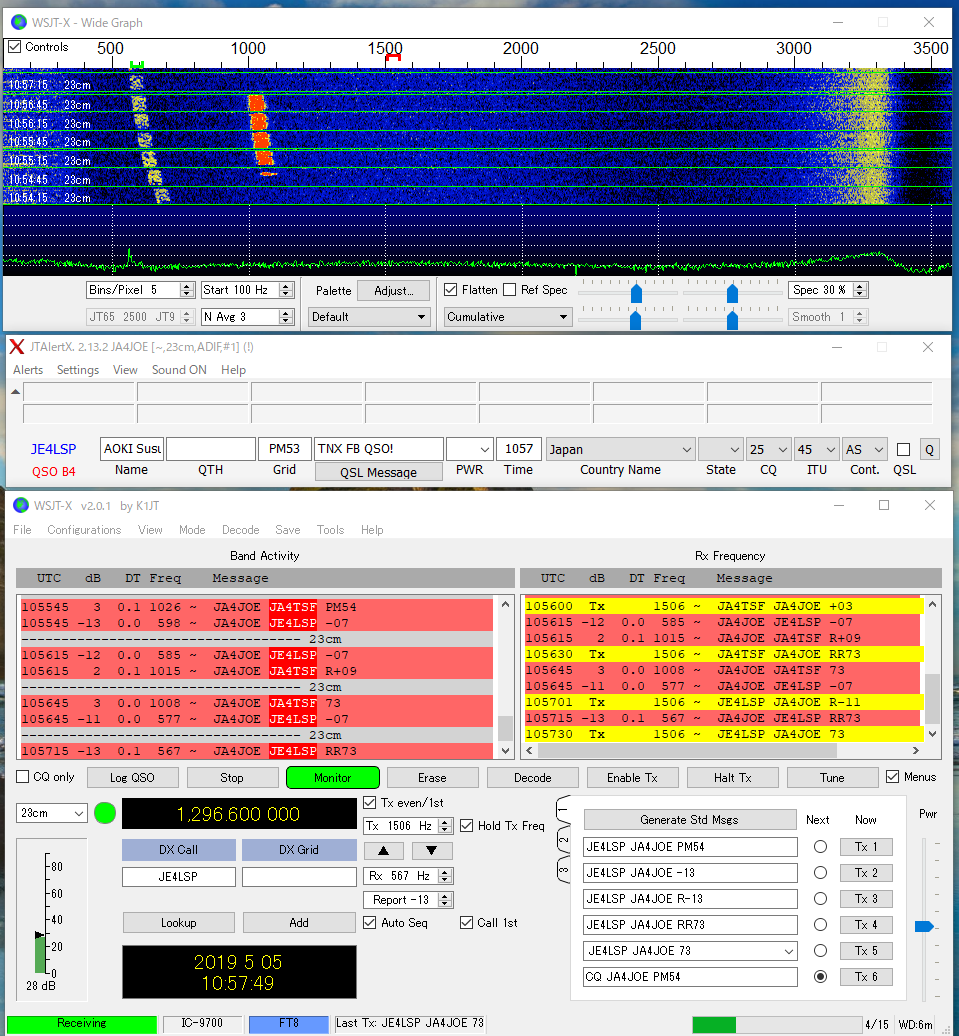Image resolution: width=959 pixels, height=1036 pixels.
Task: Click the upper-right waterfall zero slider
Action: click(x=732, y=293)
